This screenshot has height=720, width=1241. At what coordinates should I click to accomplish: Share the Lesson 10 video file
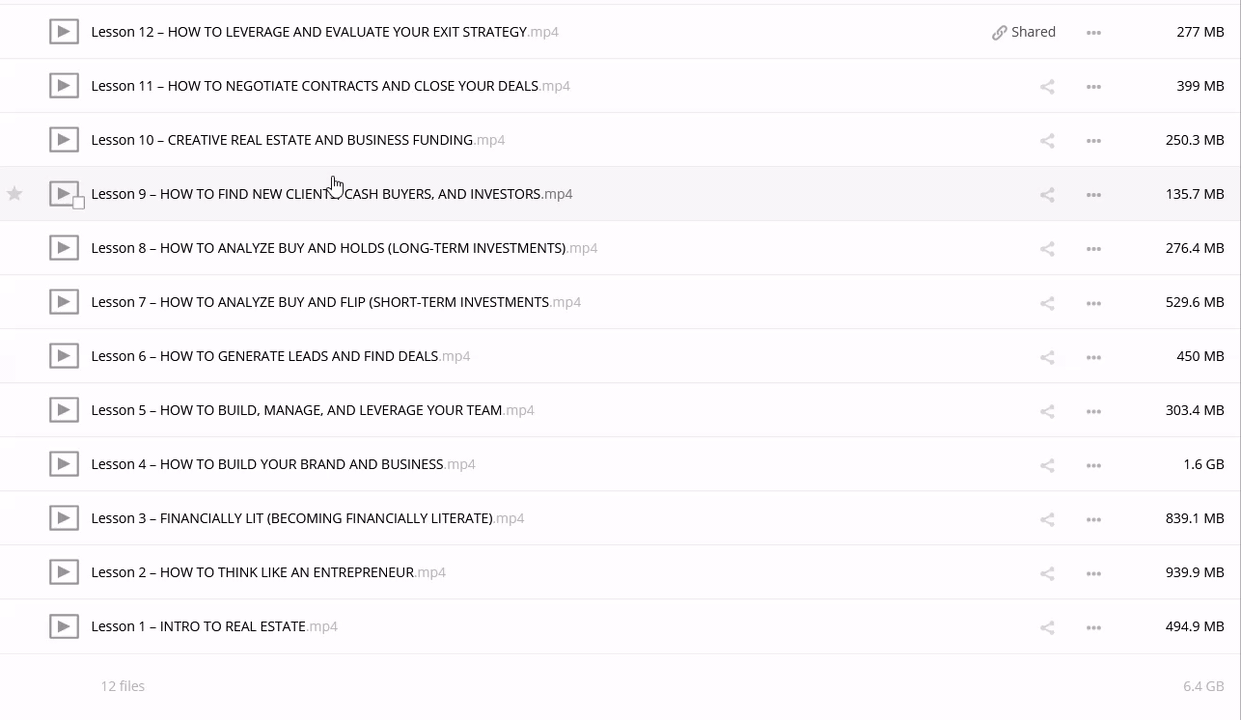coord(1047,141)
